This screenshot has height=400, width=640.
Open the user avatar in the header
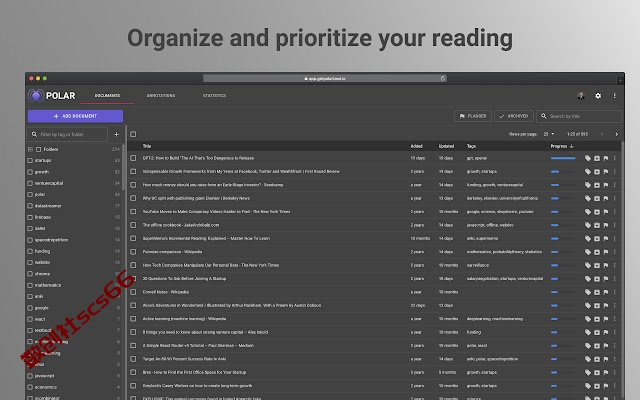coord(581,96)
